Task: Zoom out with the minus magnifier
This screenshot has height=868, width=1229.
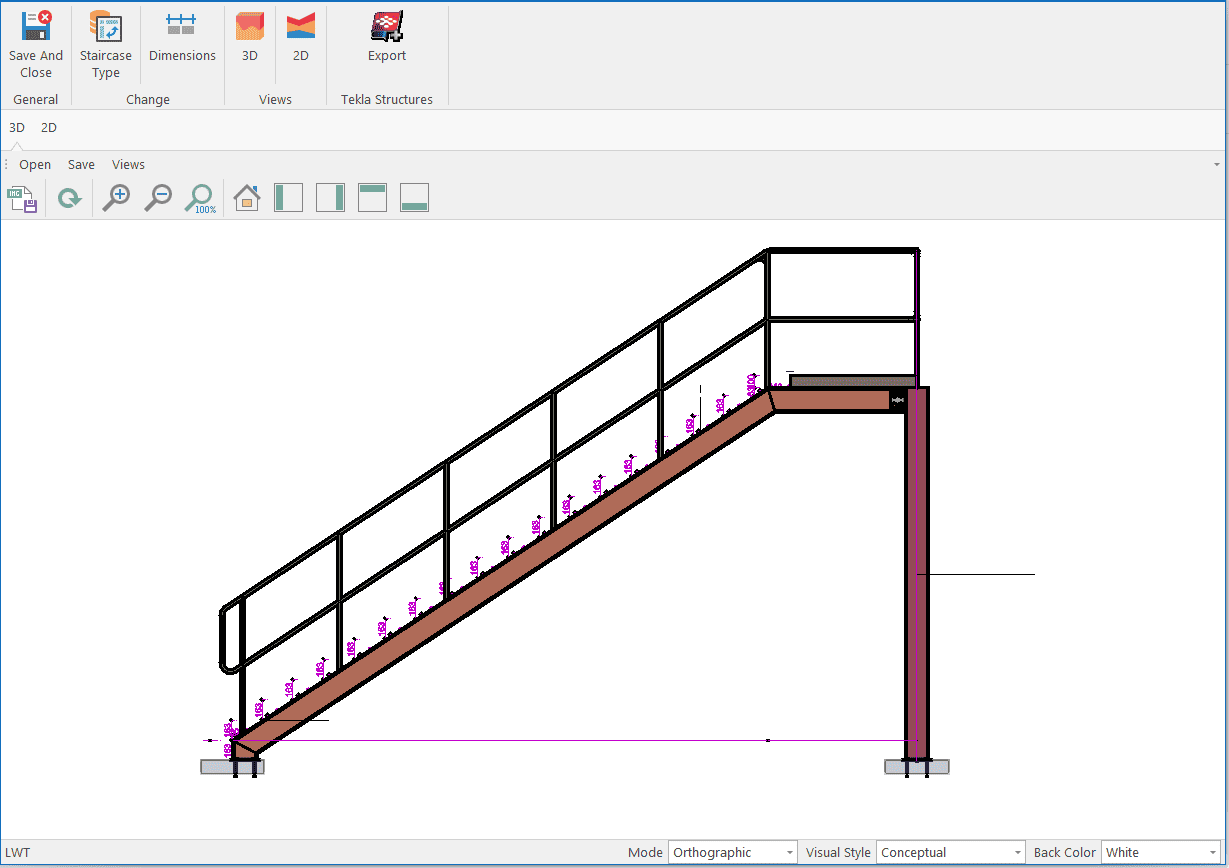Action: 158,198
